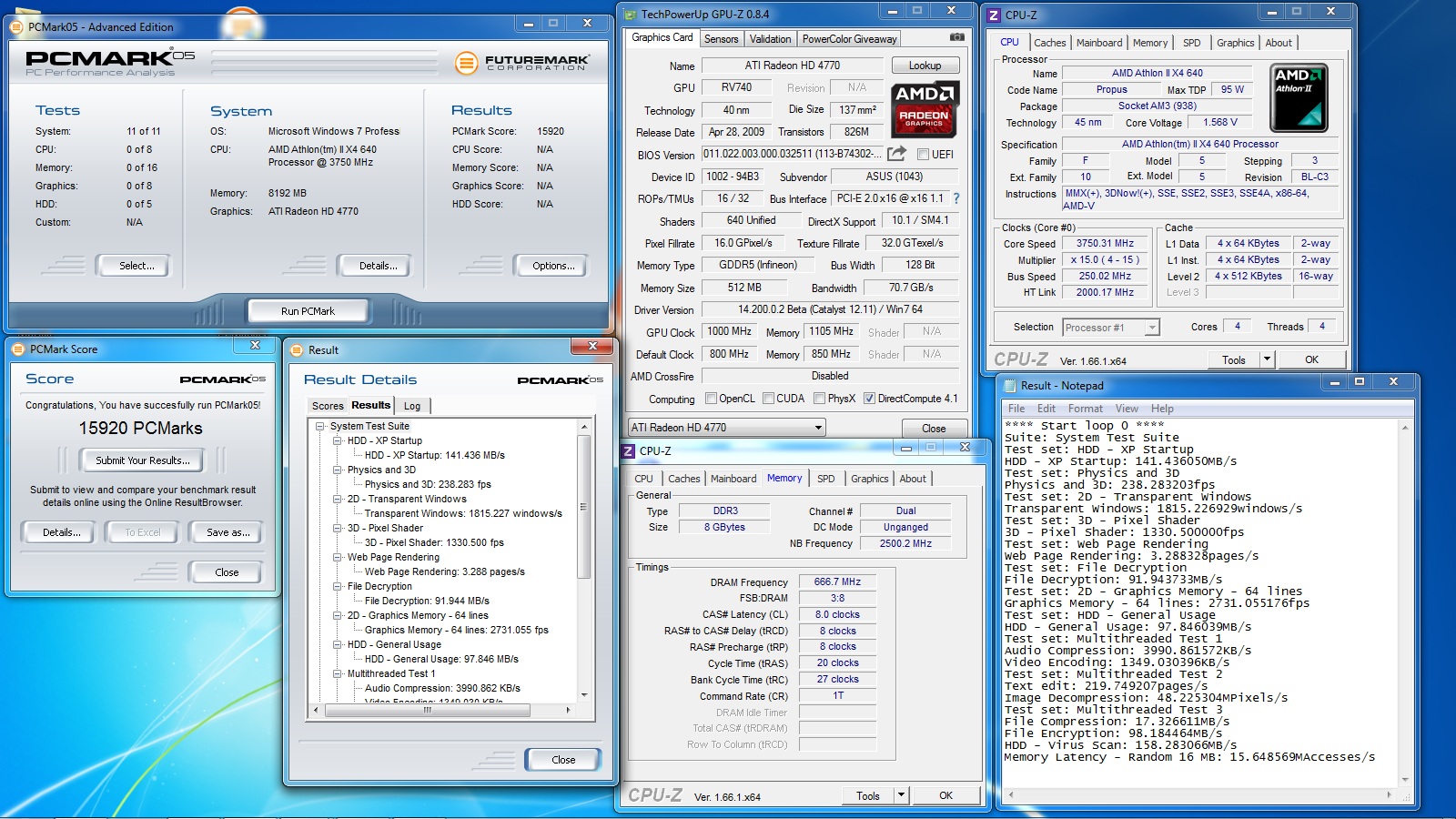Click the Notepad horizontal scrollbar
Viewport: 1456px width, 819px height.
pyautogui.click(x=1200, y=794)
